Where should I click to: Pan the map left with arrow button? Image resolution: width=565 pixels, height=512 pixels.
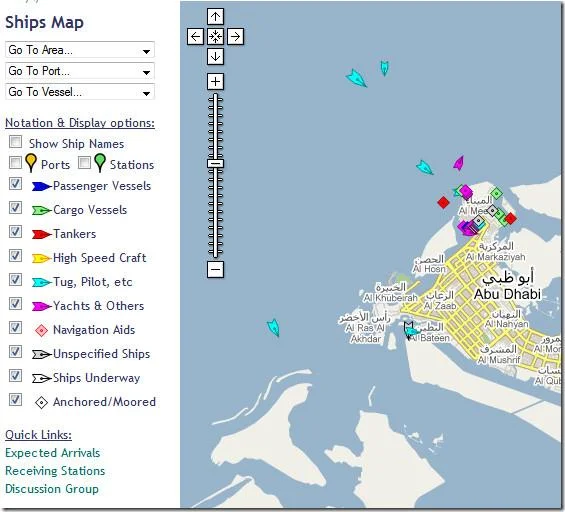tap(195, 37)
